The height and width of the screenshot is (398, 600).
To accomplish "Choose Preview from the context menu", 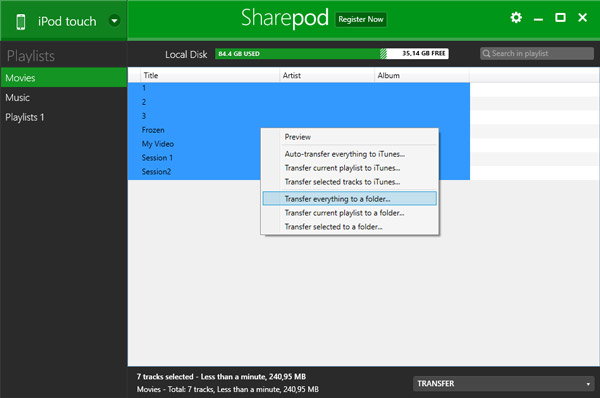I will 349,137.
